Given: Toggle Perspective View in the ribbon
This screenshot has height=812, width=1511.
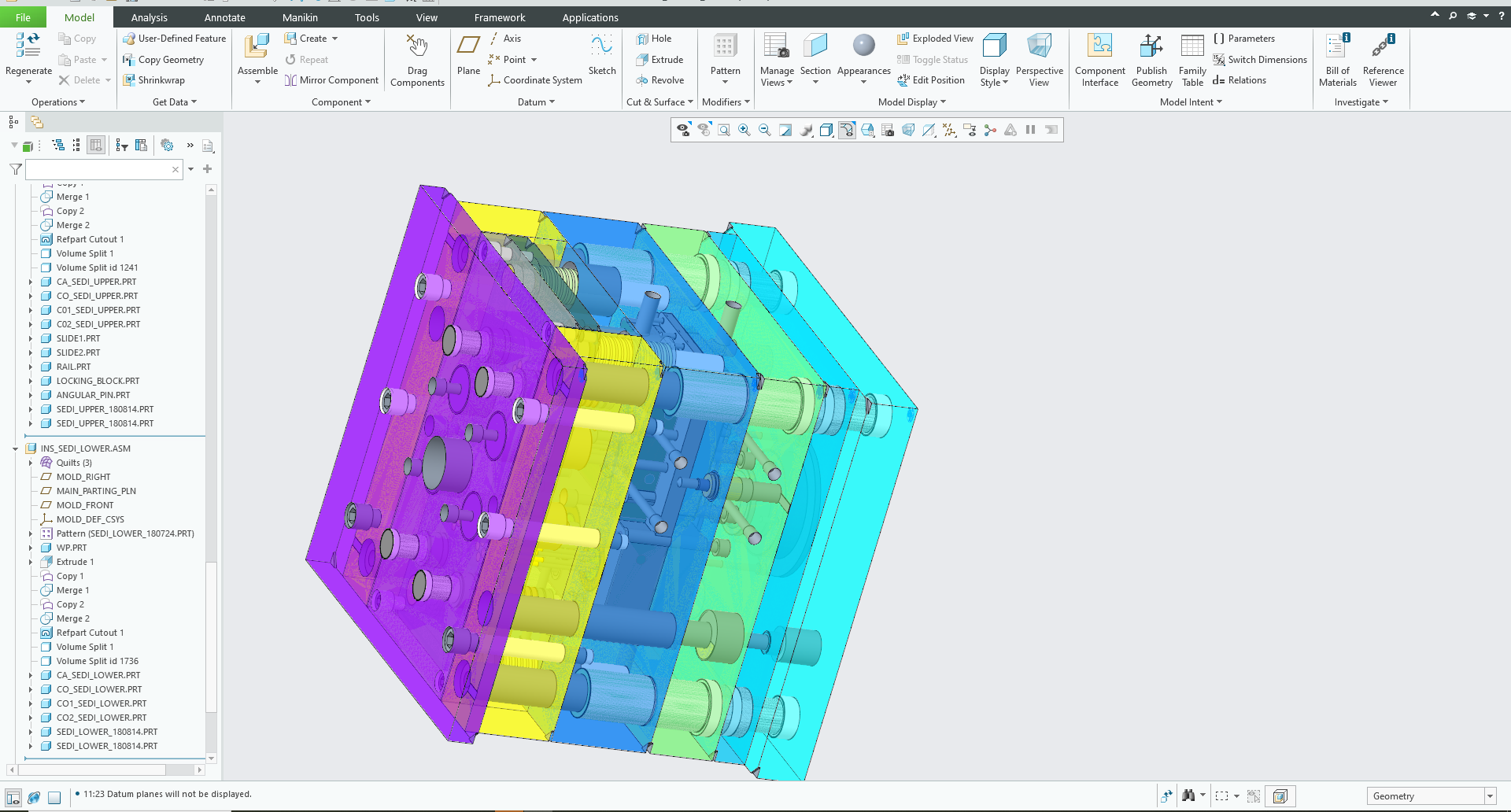Looking at the screenshot, I should [1039, 47].
